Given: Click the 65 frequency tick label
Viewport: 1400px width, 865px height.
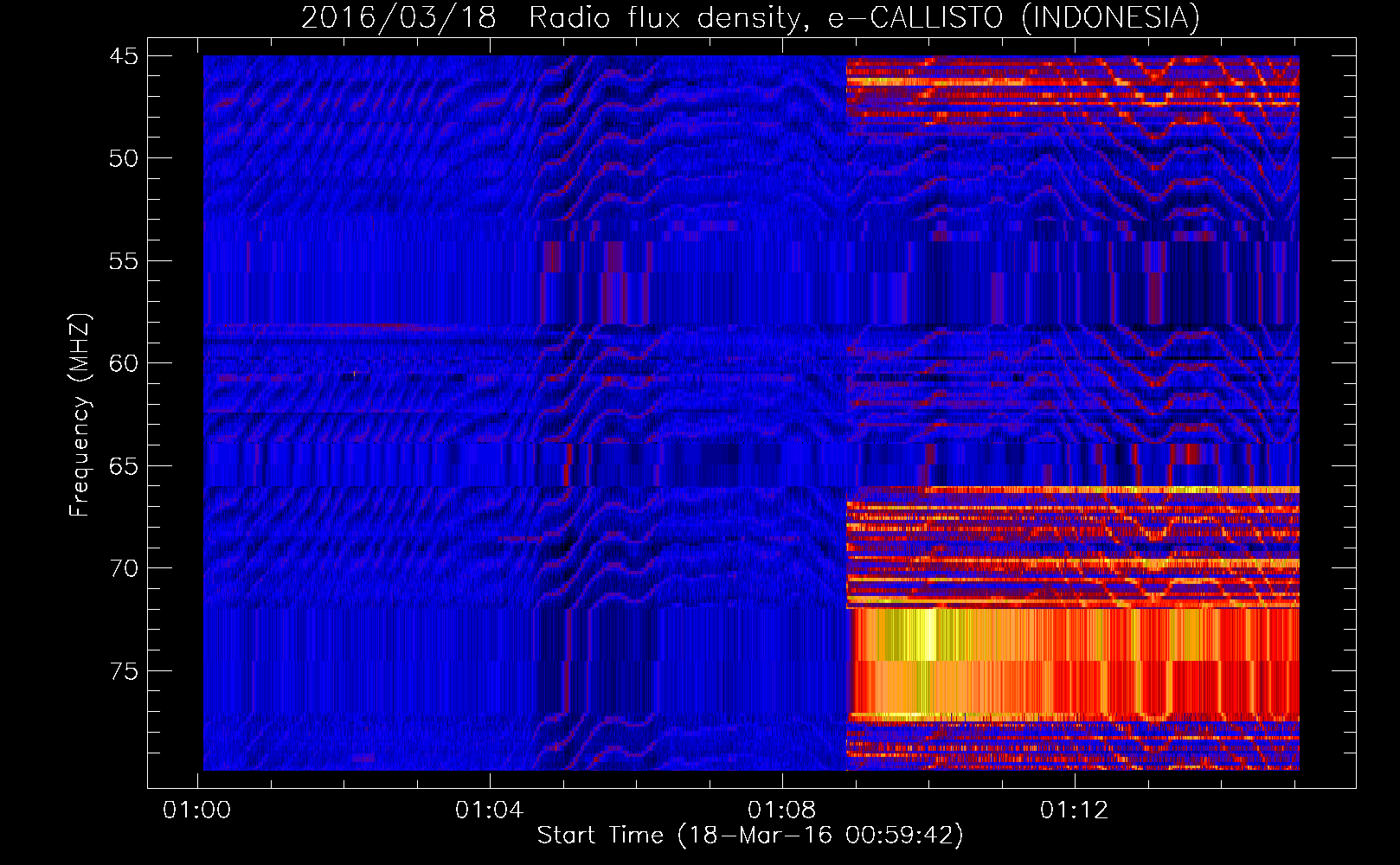Looking at the screenshot, I should pos(124,466).
